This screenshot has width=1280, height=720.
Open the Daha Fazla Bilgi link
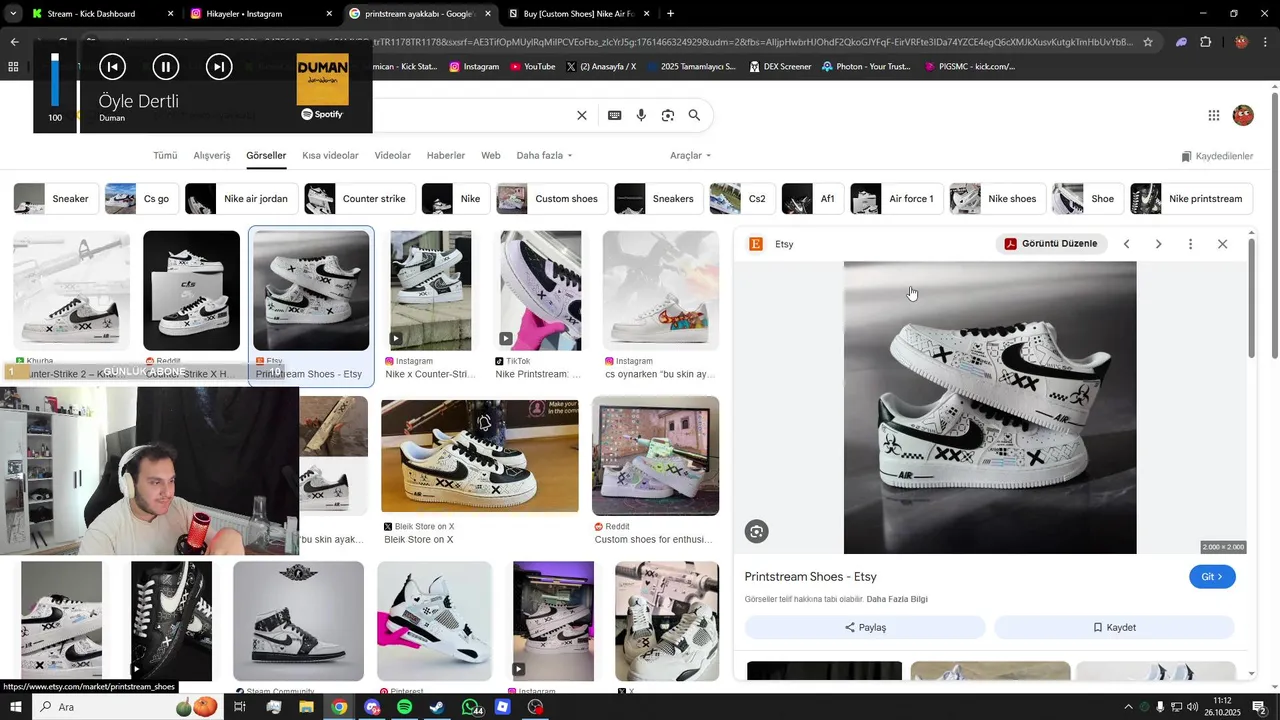click(897, 599)
